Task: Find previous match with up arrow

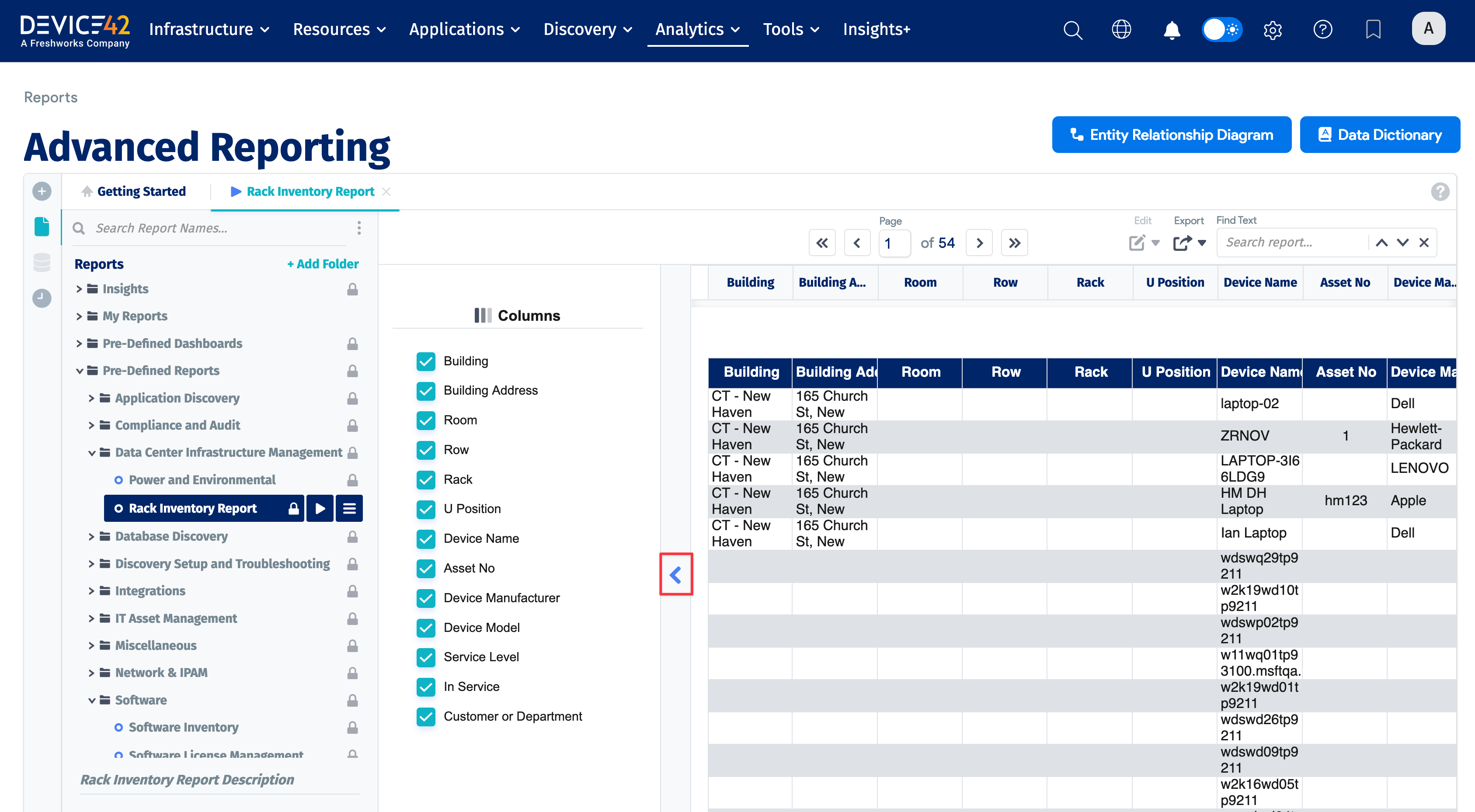Action: pyautogui.click(x=1382, y=243)
